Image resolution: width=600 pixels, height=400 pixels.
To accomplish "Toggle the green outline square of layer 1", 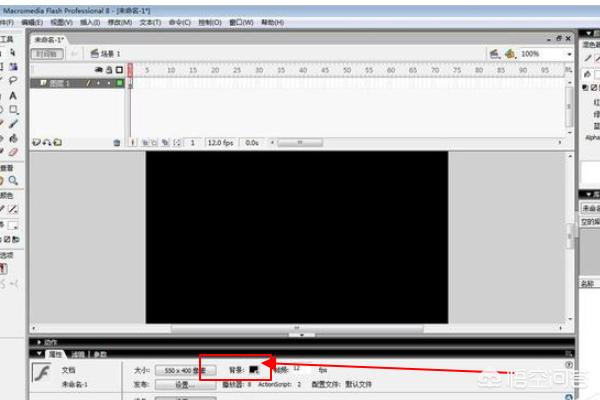I will point(119,84).
